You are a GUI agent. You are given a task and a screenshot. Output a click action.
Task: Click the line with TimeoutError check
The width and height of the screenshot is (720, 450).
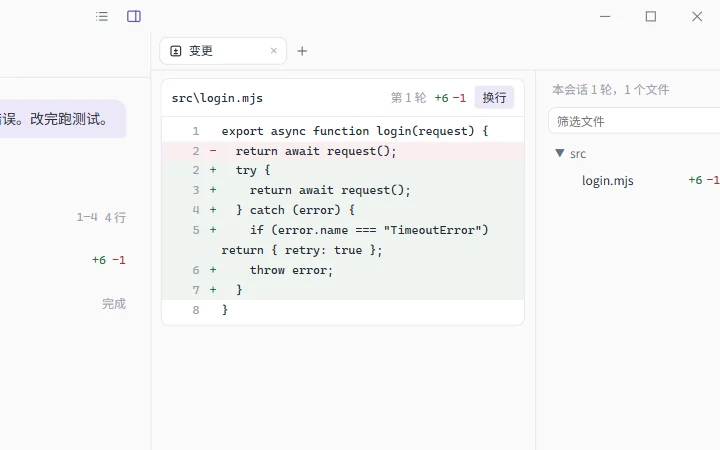coord(343,240)
